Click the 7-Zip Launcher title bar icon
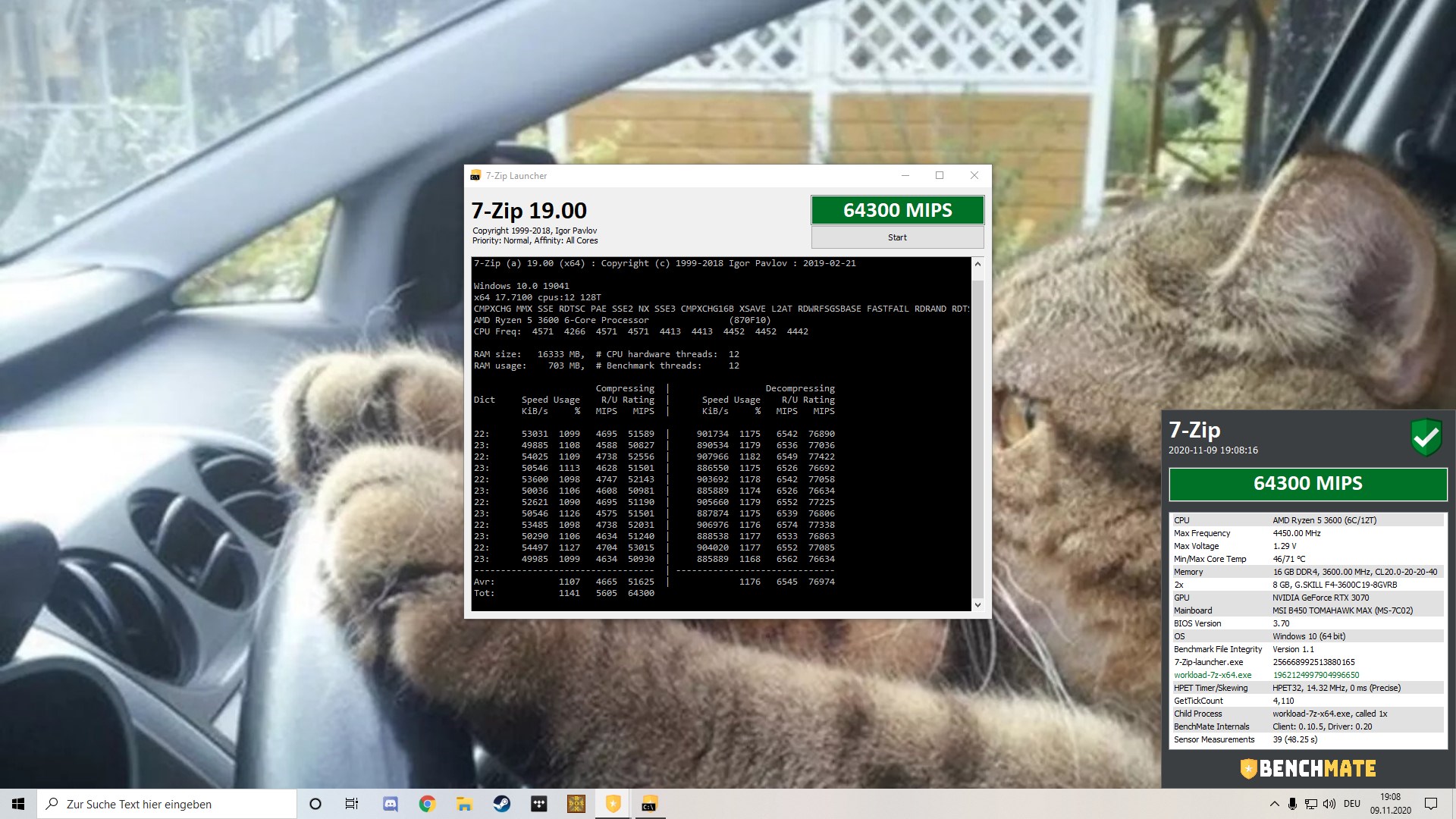Screen dimensions: 1456x819 [475, 176]
